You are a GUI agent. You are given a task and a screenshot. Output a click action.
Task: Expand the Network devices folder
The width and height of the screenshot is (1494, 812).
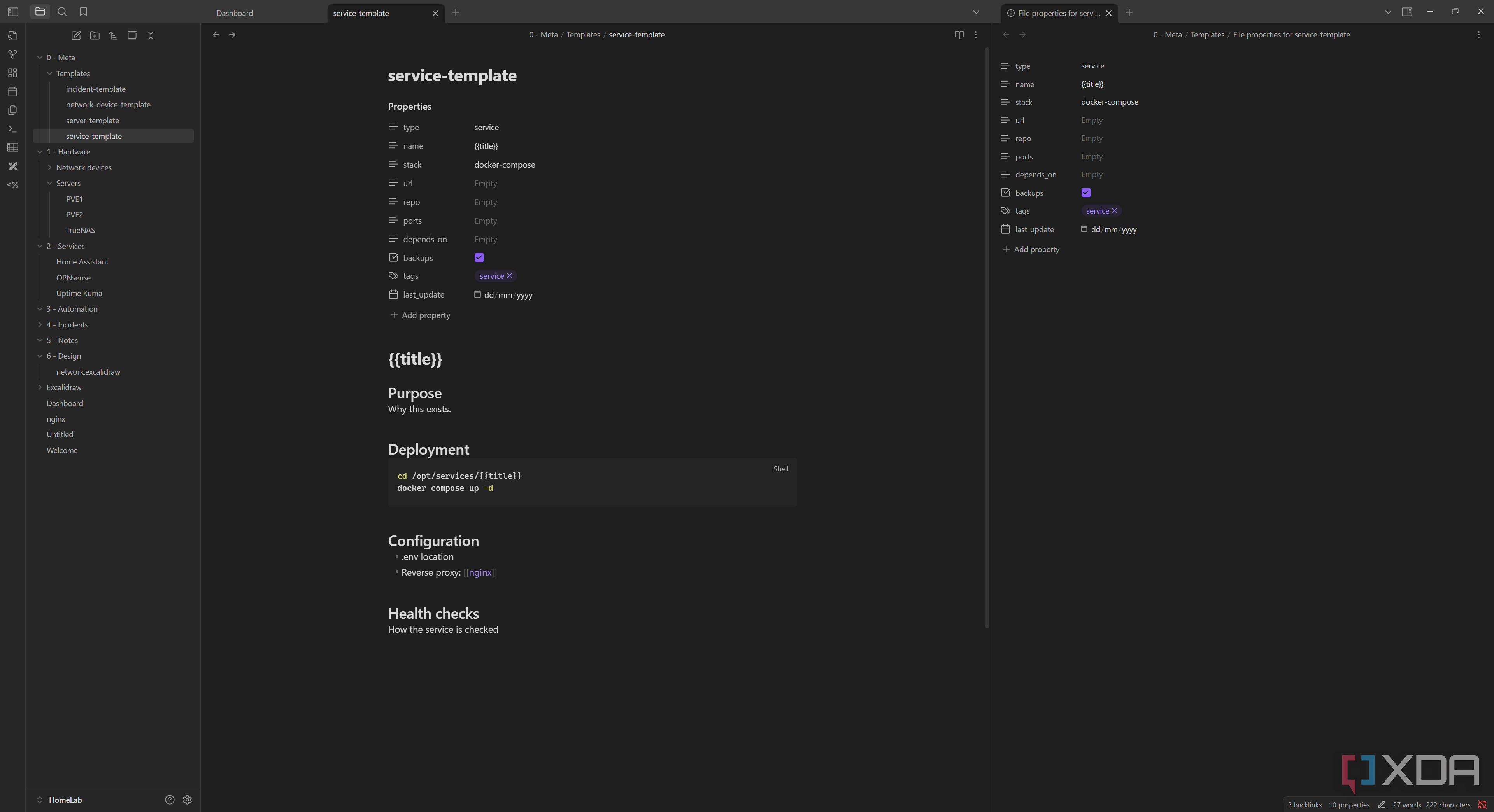(50, 168)
